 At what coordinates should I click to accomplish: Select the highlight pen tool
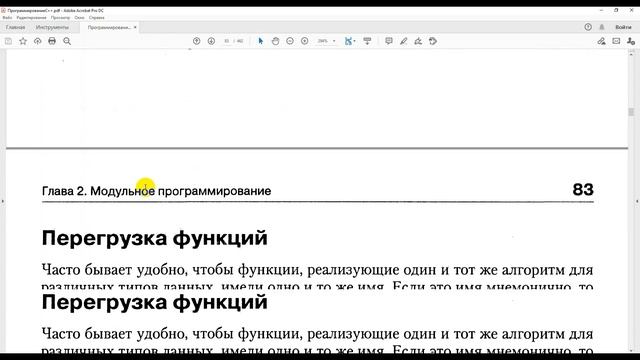coord(404,41)
